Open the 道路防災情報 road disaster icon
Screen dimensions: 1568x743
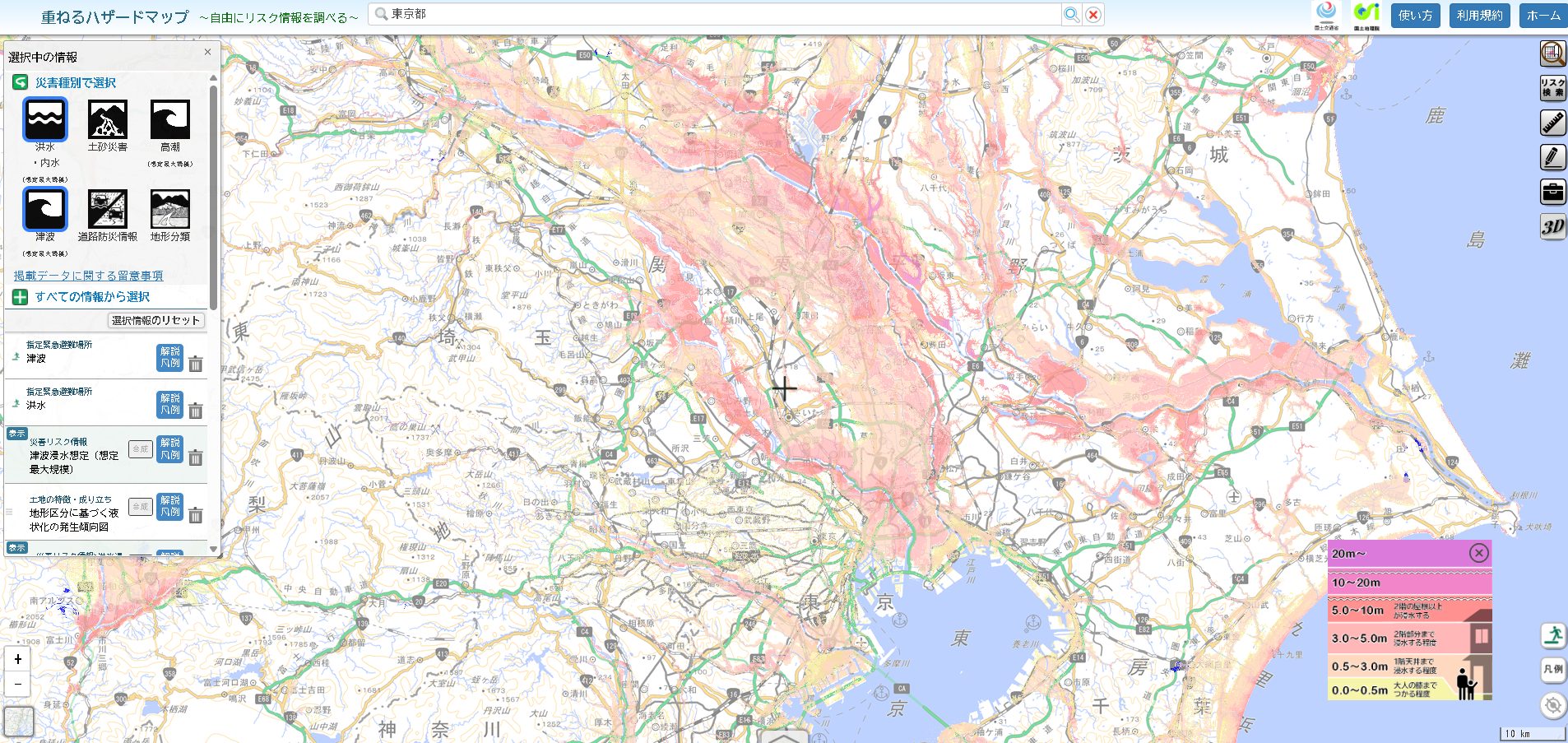(108, 210)
